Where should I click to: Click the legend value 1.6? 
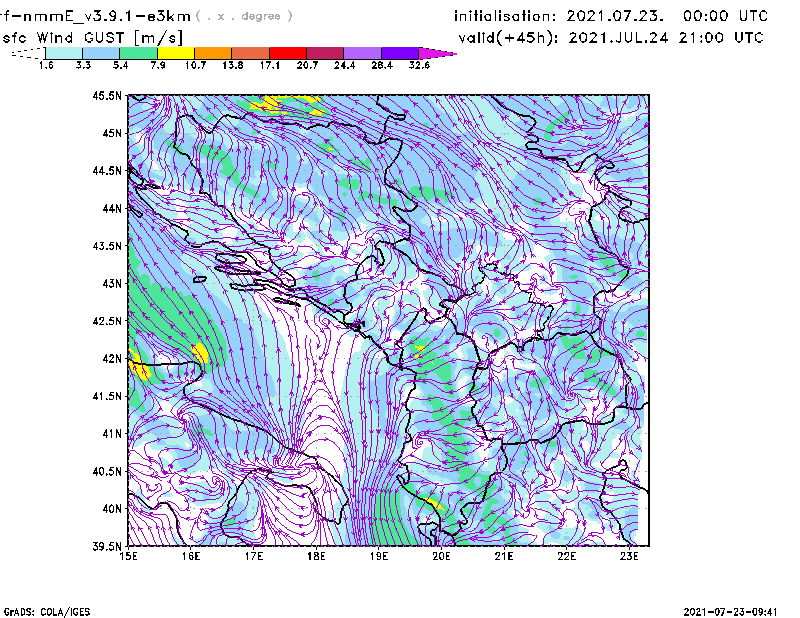pos(46,65)
